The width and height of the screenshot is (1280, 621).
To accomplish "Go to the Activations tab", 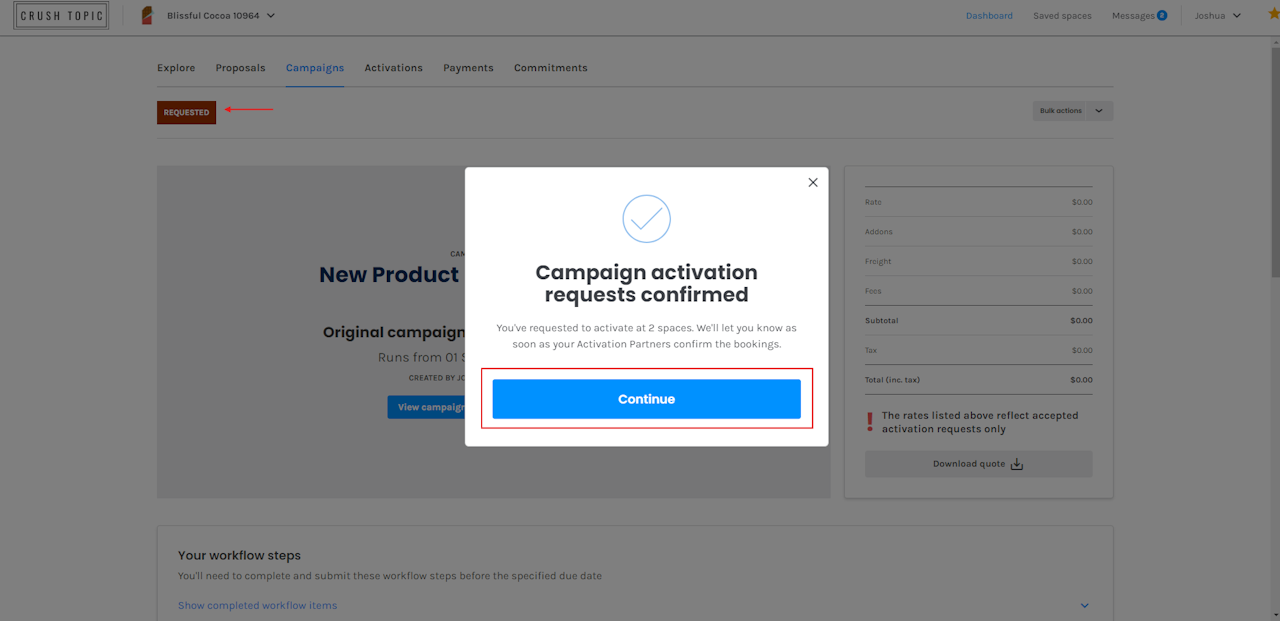I will point(393,68).
